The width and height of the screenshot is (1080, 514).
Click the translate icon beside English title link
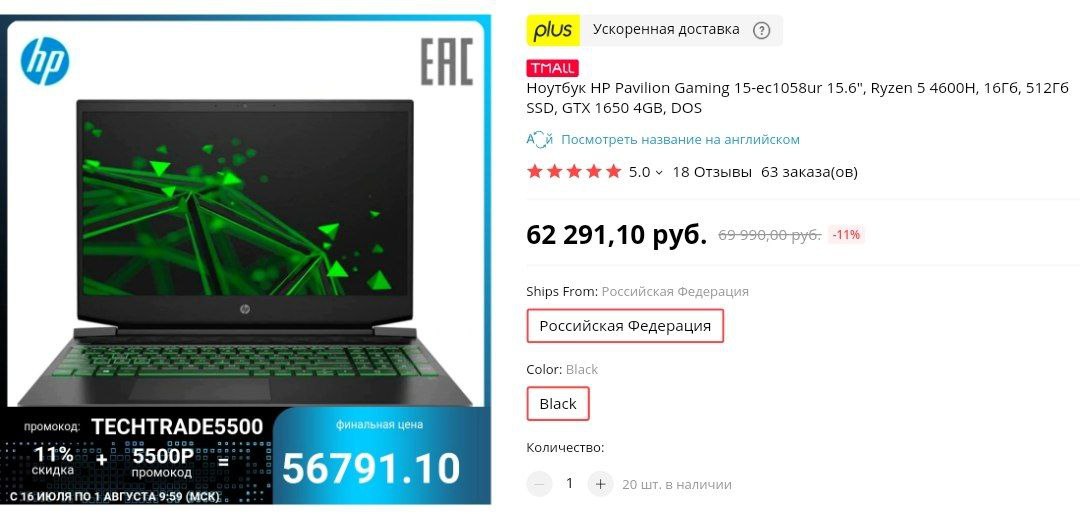click(539, 139)
